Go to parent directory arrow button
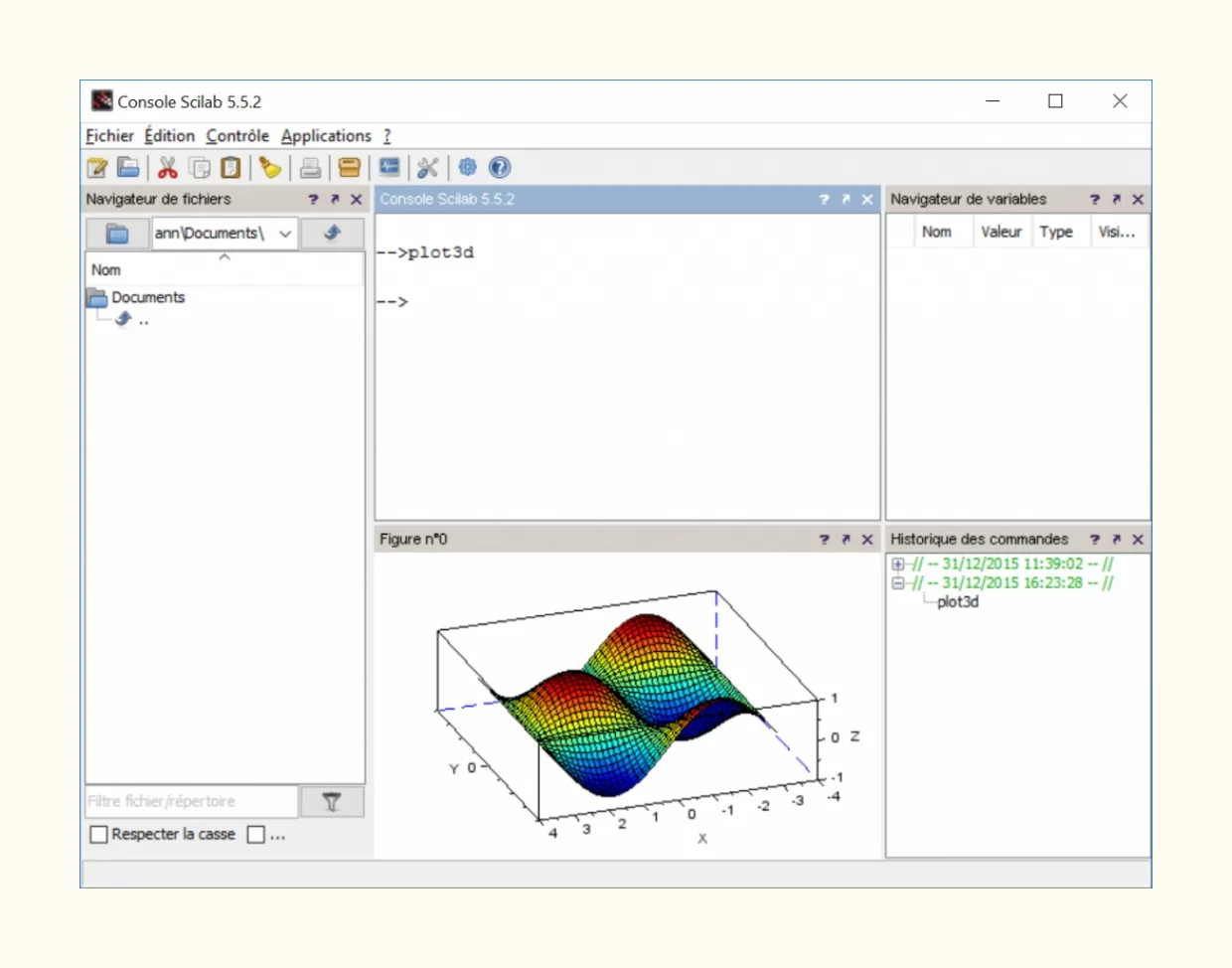Image resolution: width=1232 pixels, height=968 pixels. (332, 234)
